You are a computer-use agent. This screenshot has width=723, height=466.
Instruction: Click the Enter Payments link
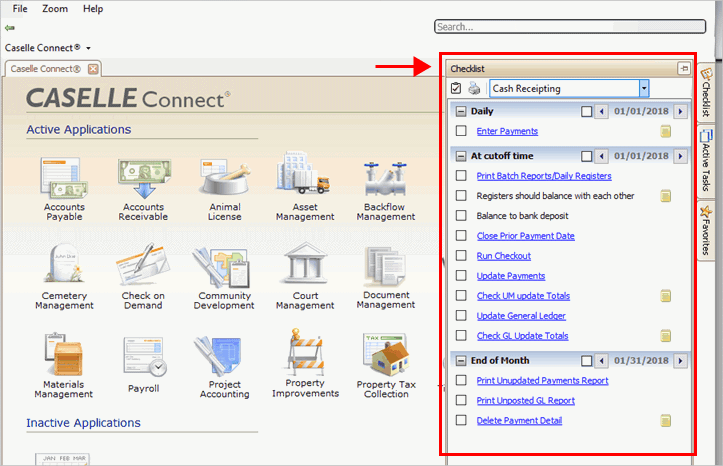[x=507, y=131]
